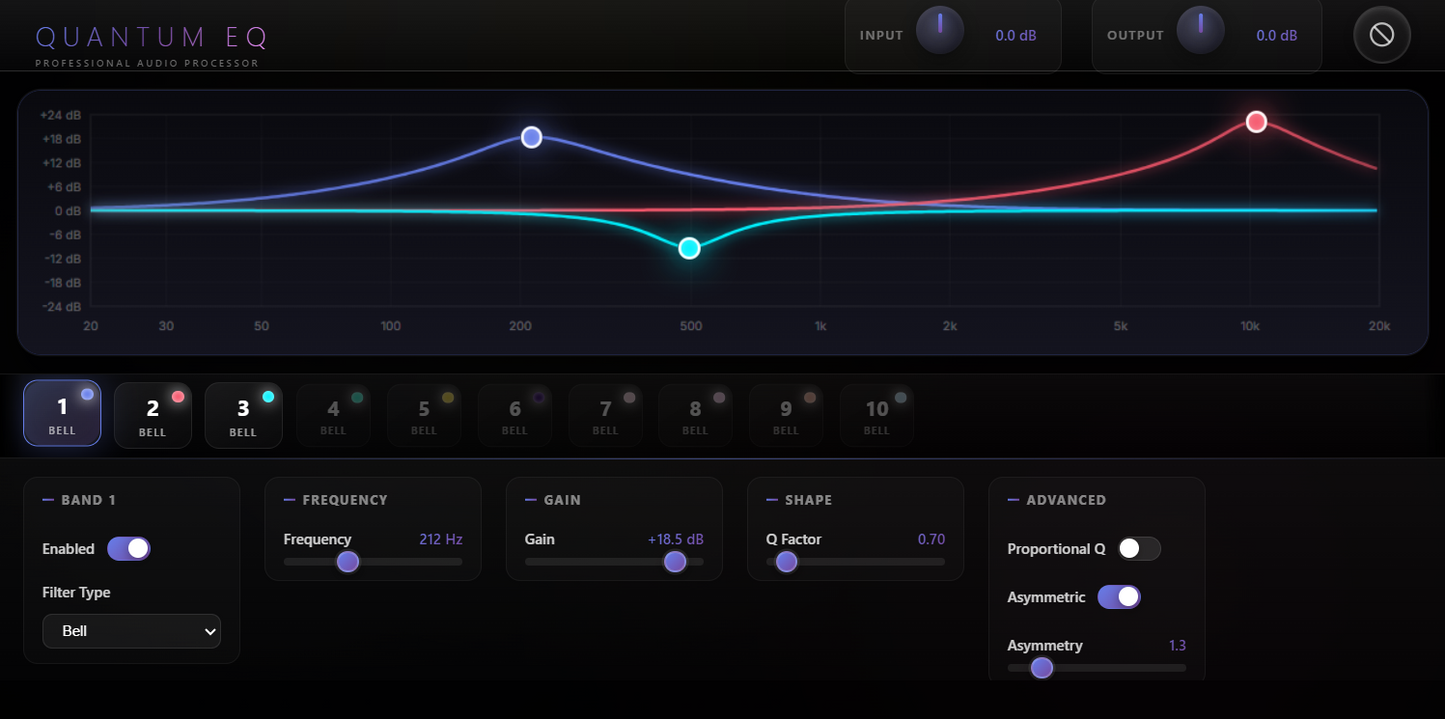
Task: Activate Band 10
Action: pos(877,415)
